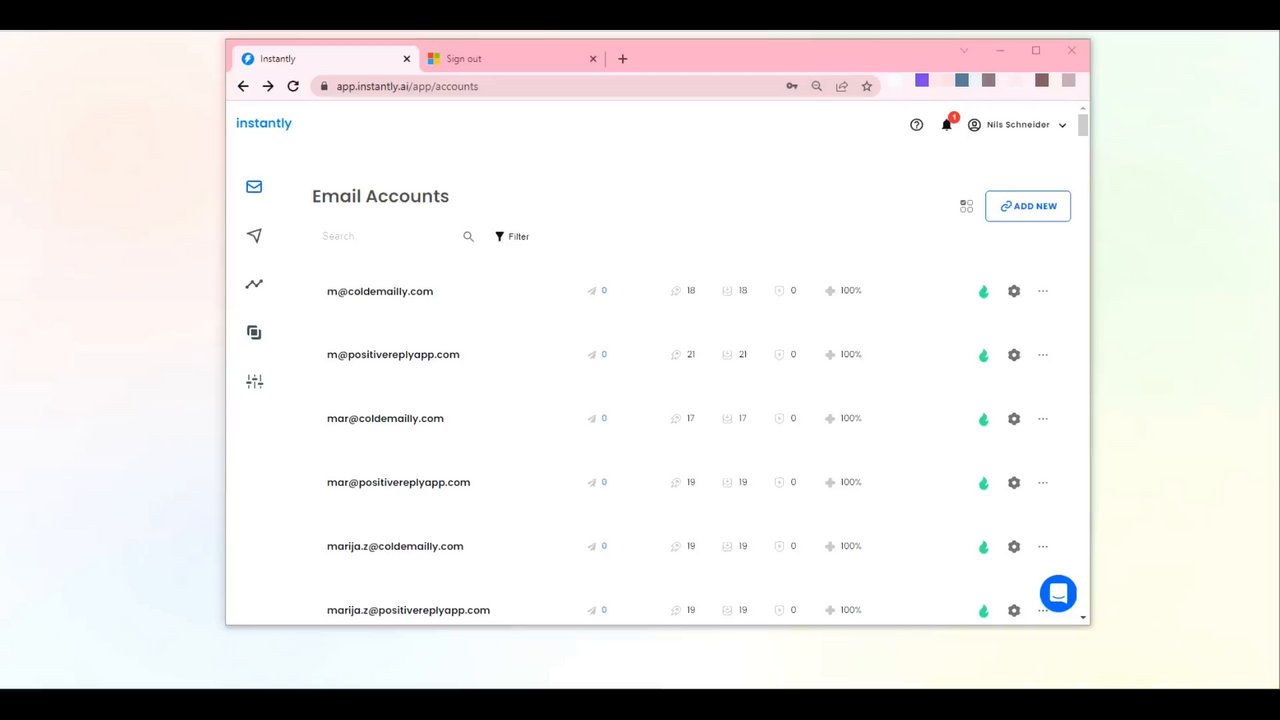Open m@positivereplyapp.com account row
Viewport: 1280px width, 720px height.
point(690,355)
